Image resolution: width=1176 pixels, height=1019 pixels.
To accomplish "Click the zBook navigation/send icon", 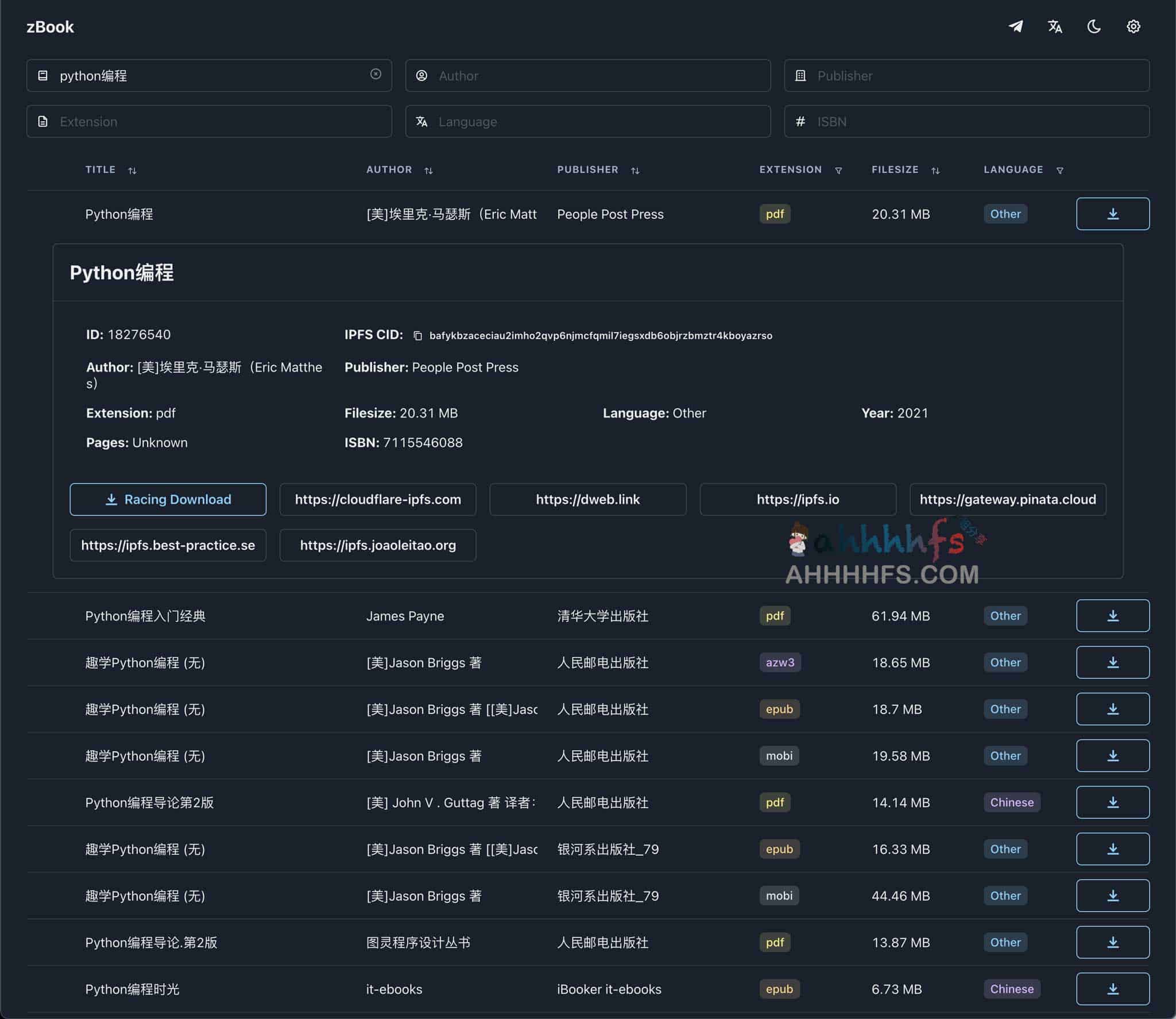I will click(1016, 26).
